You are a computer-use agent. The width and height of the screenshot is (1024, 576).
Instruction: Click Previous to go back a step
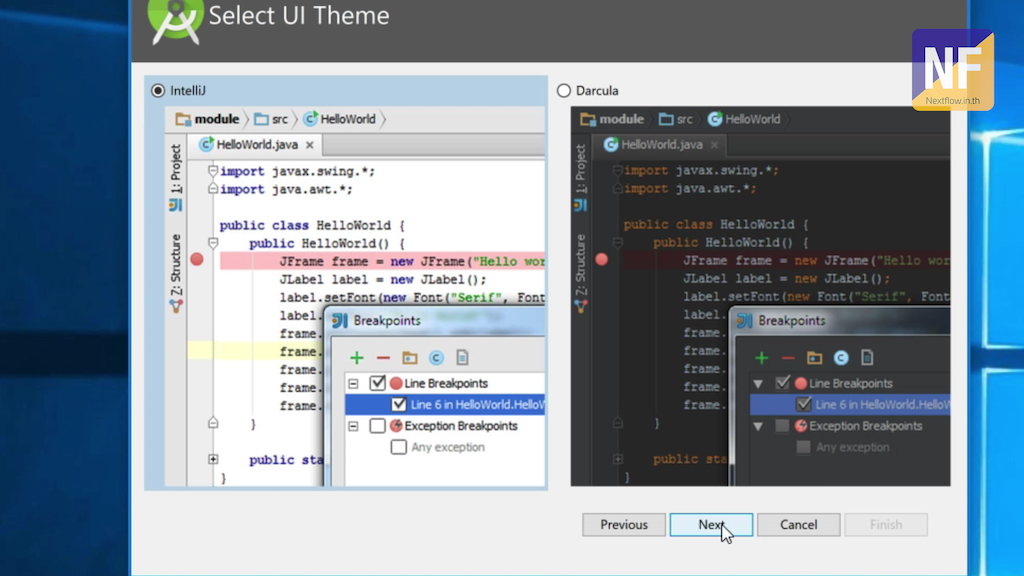[623, 524]
